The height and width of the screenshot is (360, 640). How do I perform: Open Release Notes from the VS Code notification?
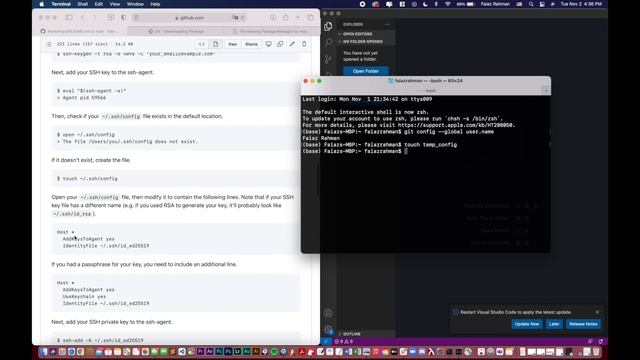[x=583, y=324]
